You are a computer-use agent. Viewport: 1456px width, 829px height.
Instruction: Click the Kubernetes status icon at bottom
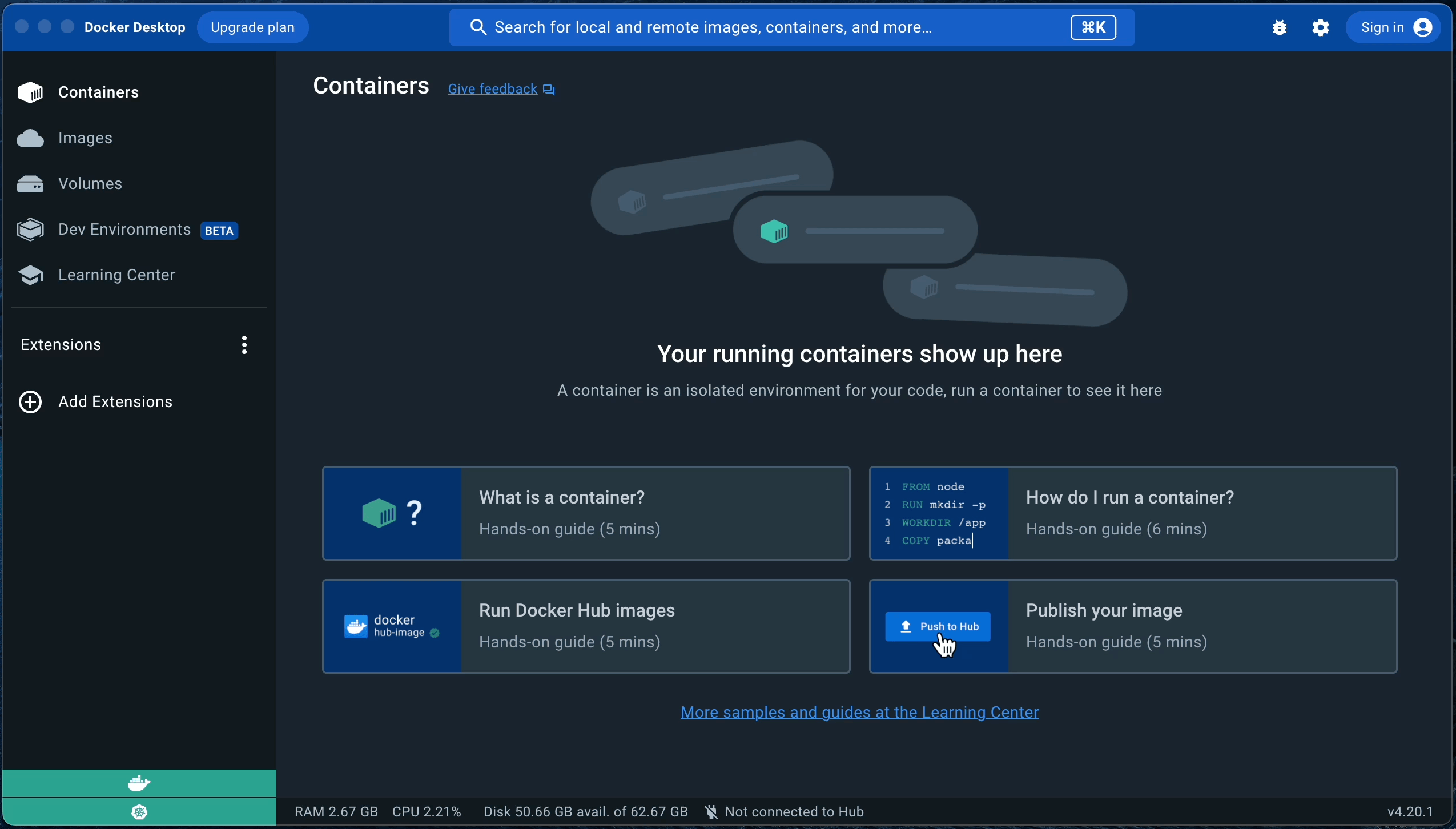point(138,812)
